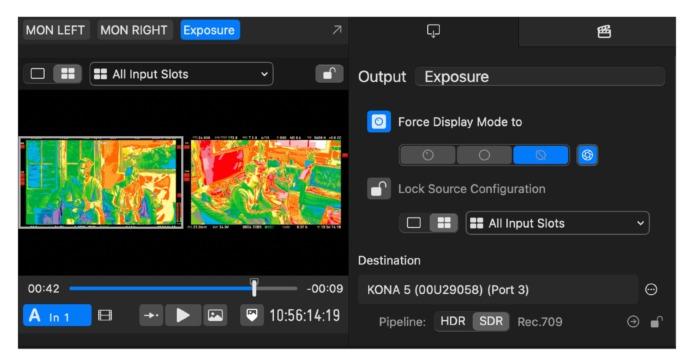The height and width of the screenshot is (363, 688).
Task: Select single view layout in viewer toolbar
Action: tap(38, 74)
